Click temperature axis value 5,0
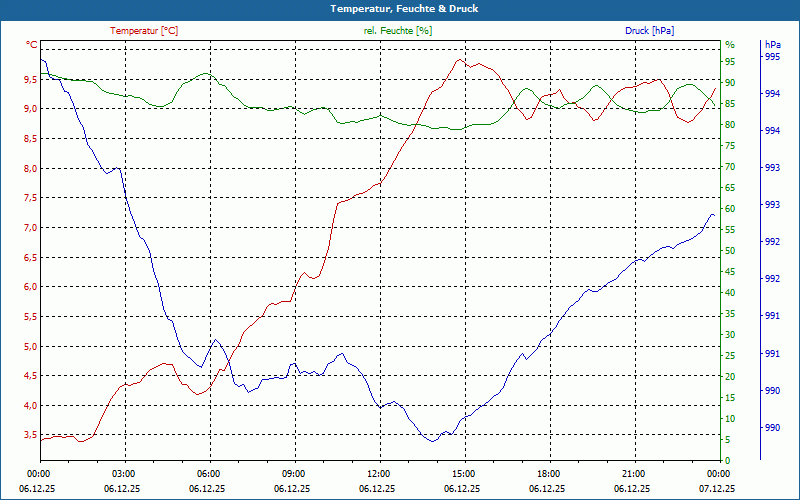Viewport: 800px width, 500px height. [31, 346]
